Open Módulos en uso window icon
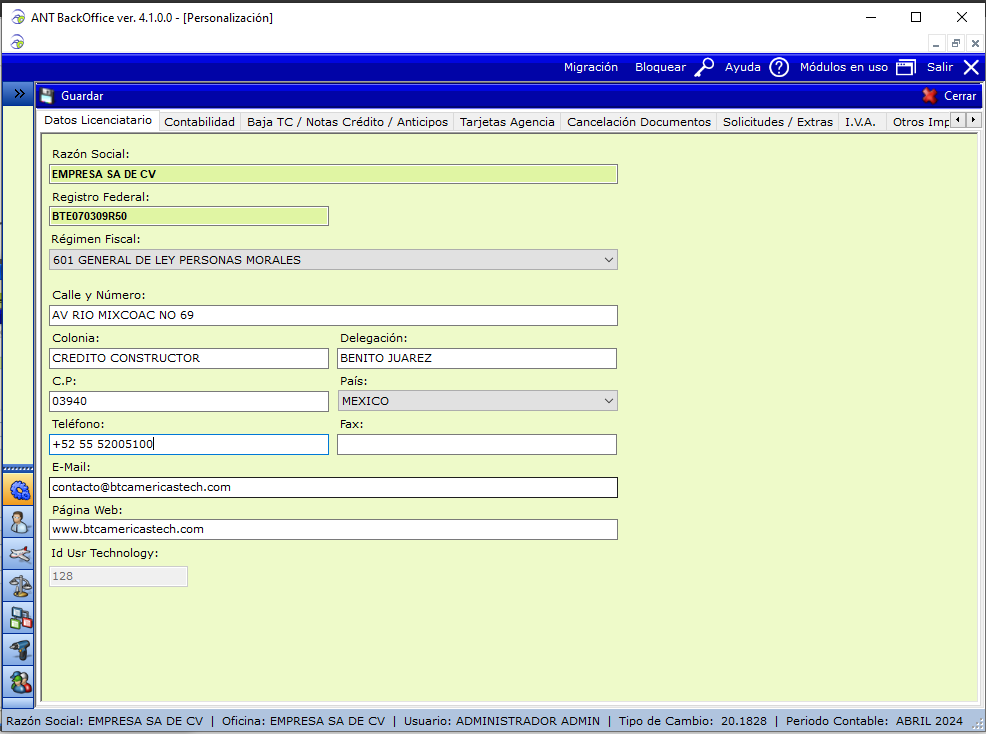This screenshot has width=986, height=734. coord(905,67)
